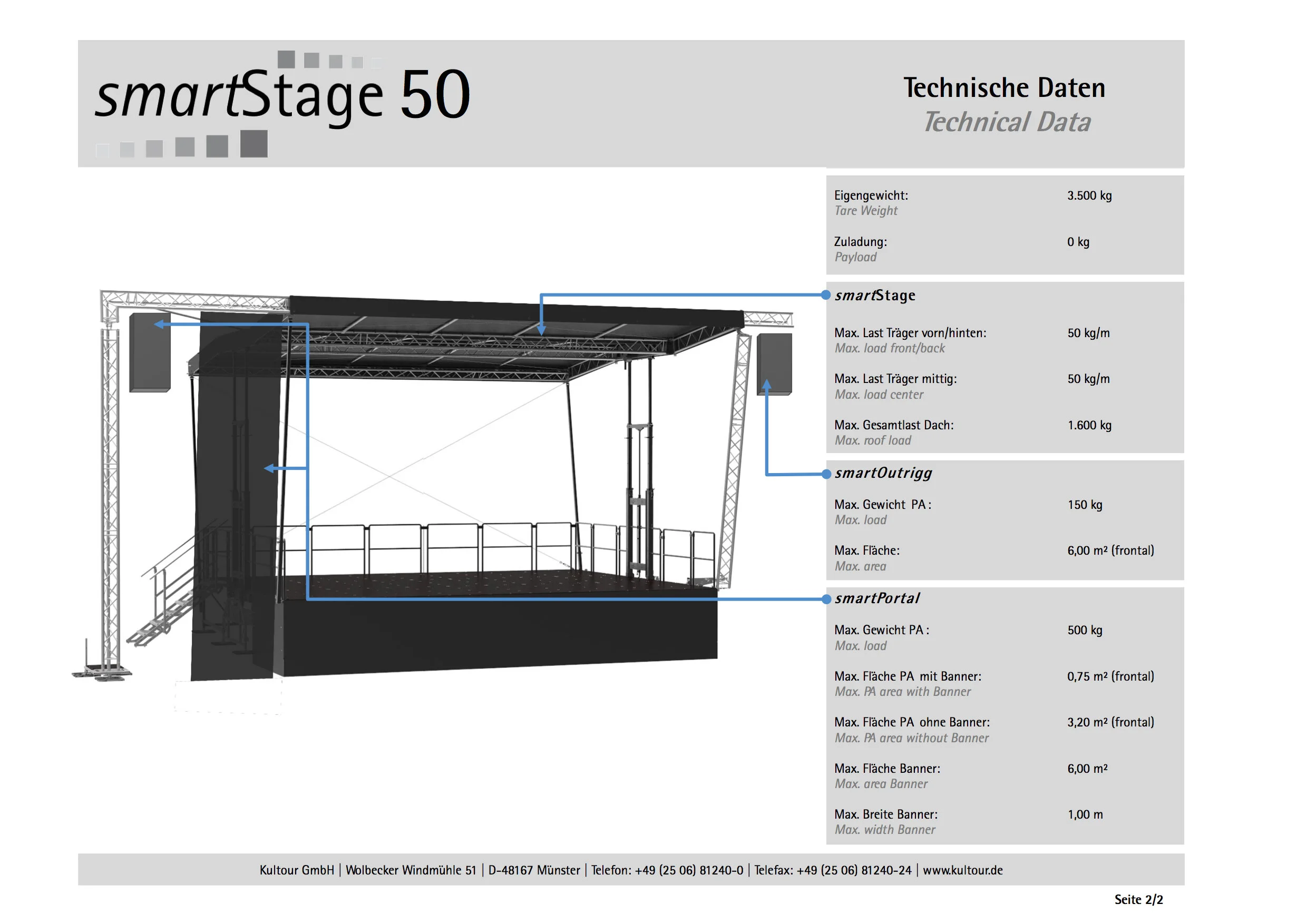Toggle the smartPortal callout connector dot
The width and height of the screenshot is (1307, 924).
(x=827, y=598)
